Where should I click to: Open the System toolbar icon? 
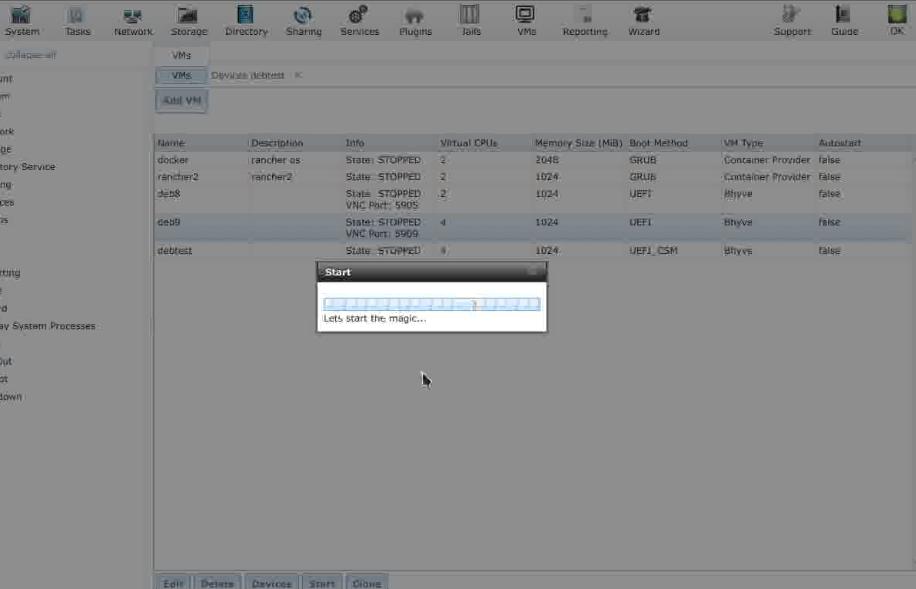(22, 20)
